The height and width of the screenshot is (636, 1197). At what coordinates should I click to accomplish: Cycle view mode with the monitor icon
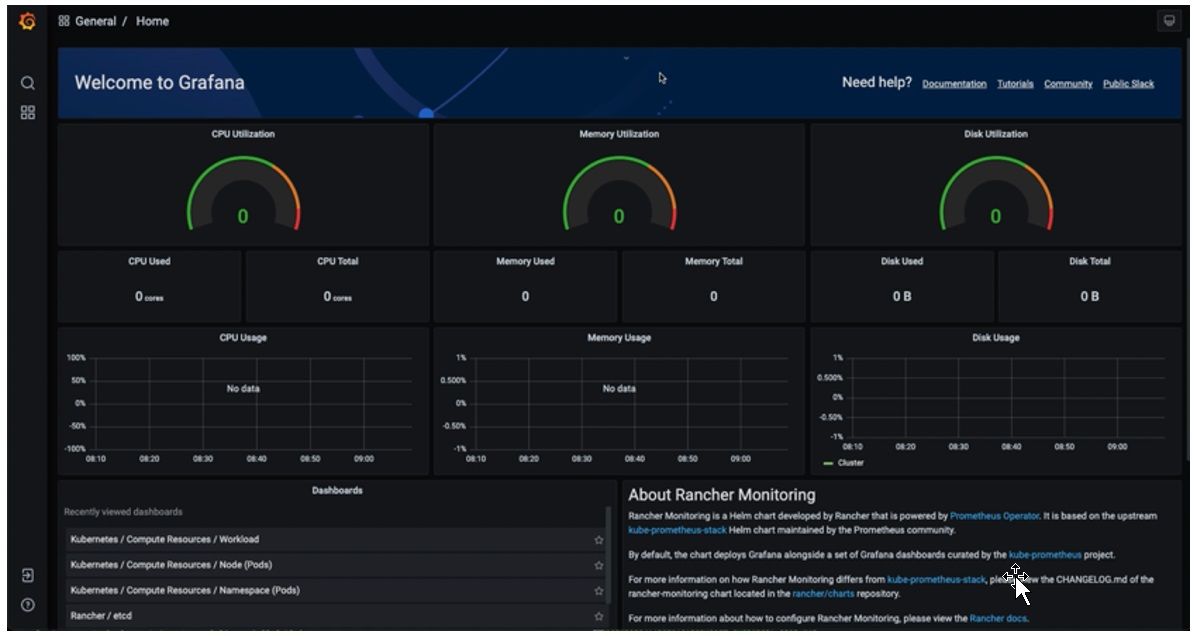pos(1168,21)
